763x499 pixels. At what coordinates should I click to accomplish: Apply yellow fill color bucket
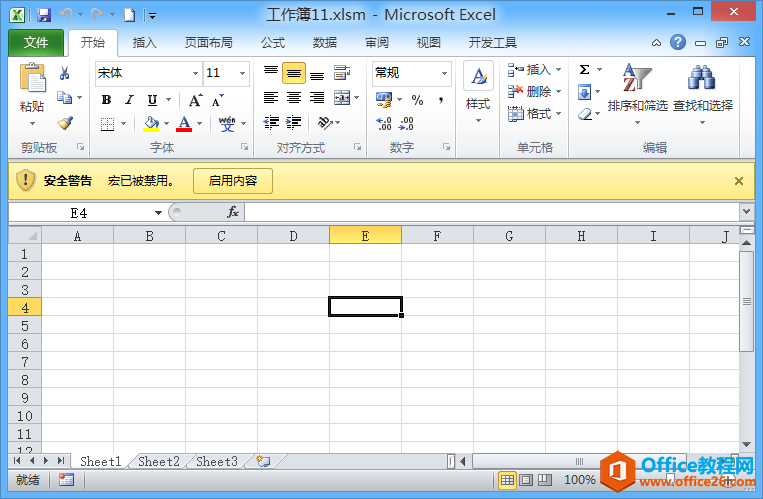[x=151, y=124]
